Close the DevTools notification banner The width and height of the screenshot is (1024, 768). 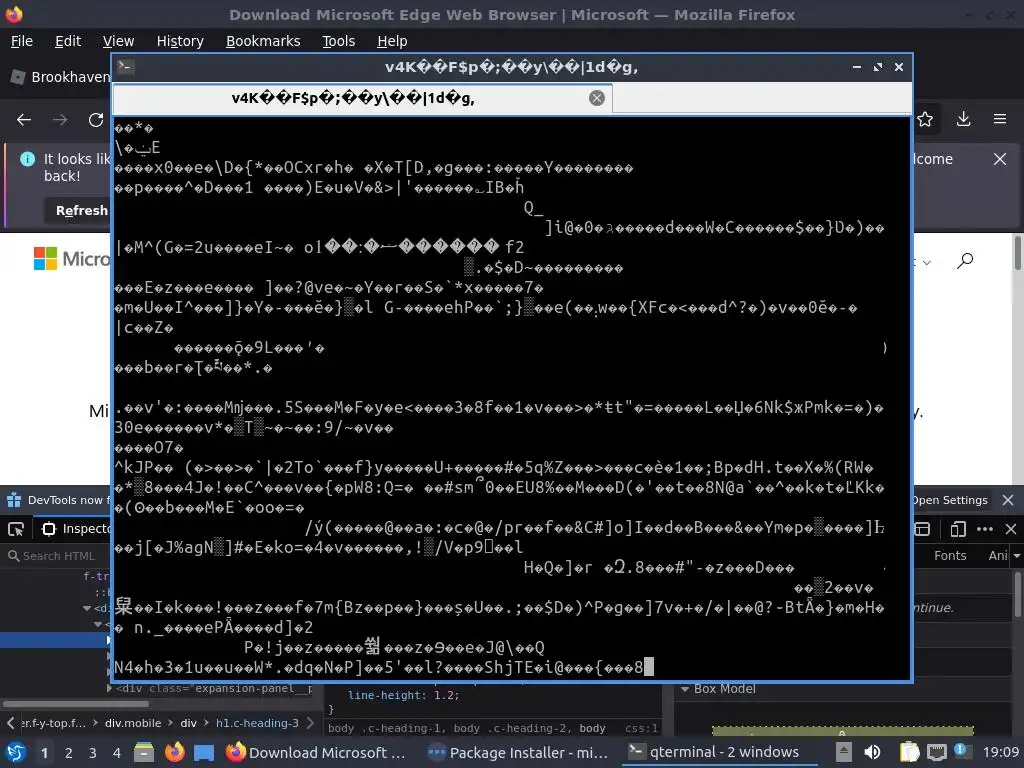(1008, 500)
